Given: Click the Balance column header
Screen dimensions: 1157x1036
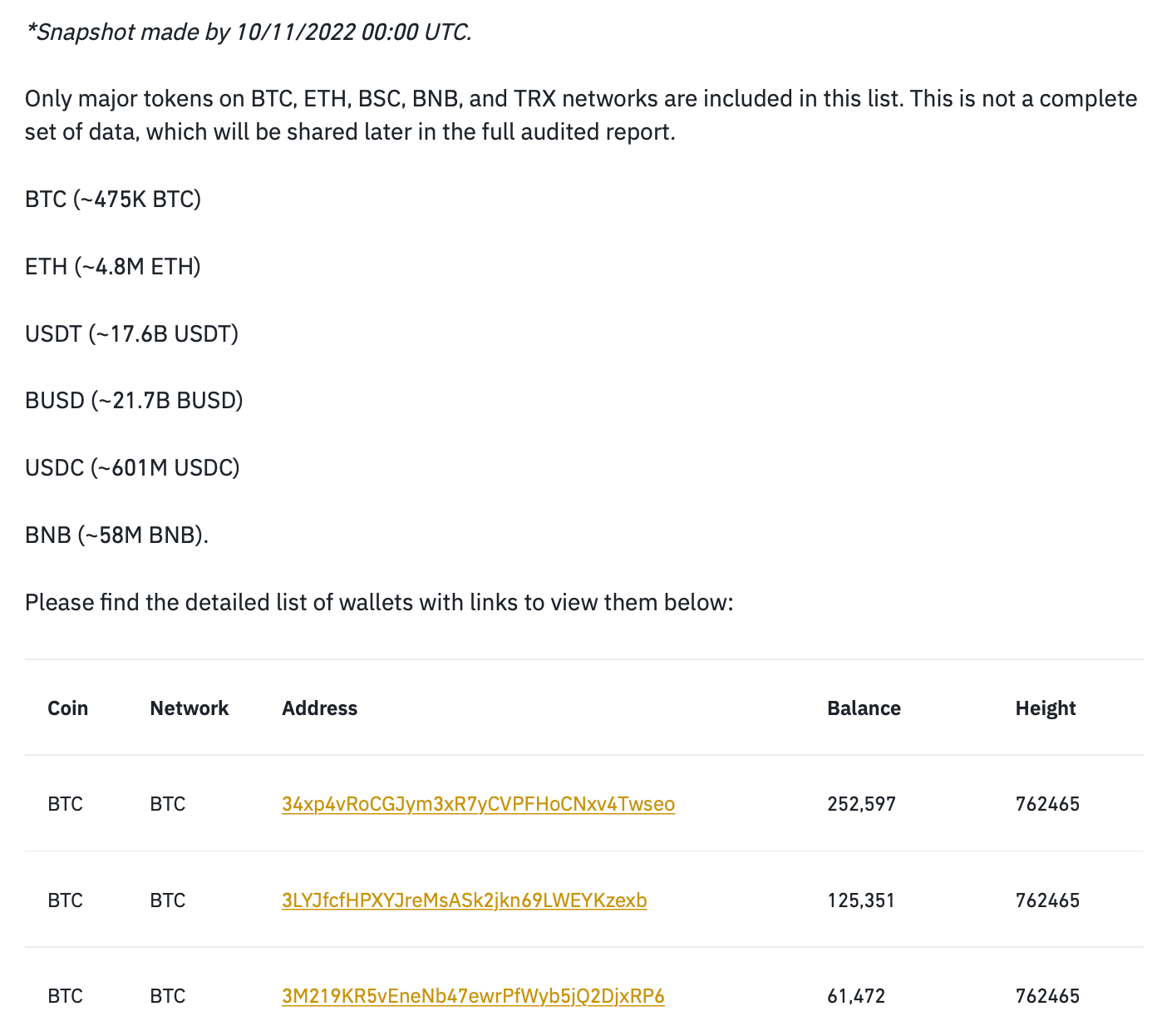Looking at the screenshot, I should (x=864, y=708).
